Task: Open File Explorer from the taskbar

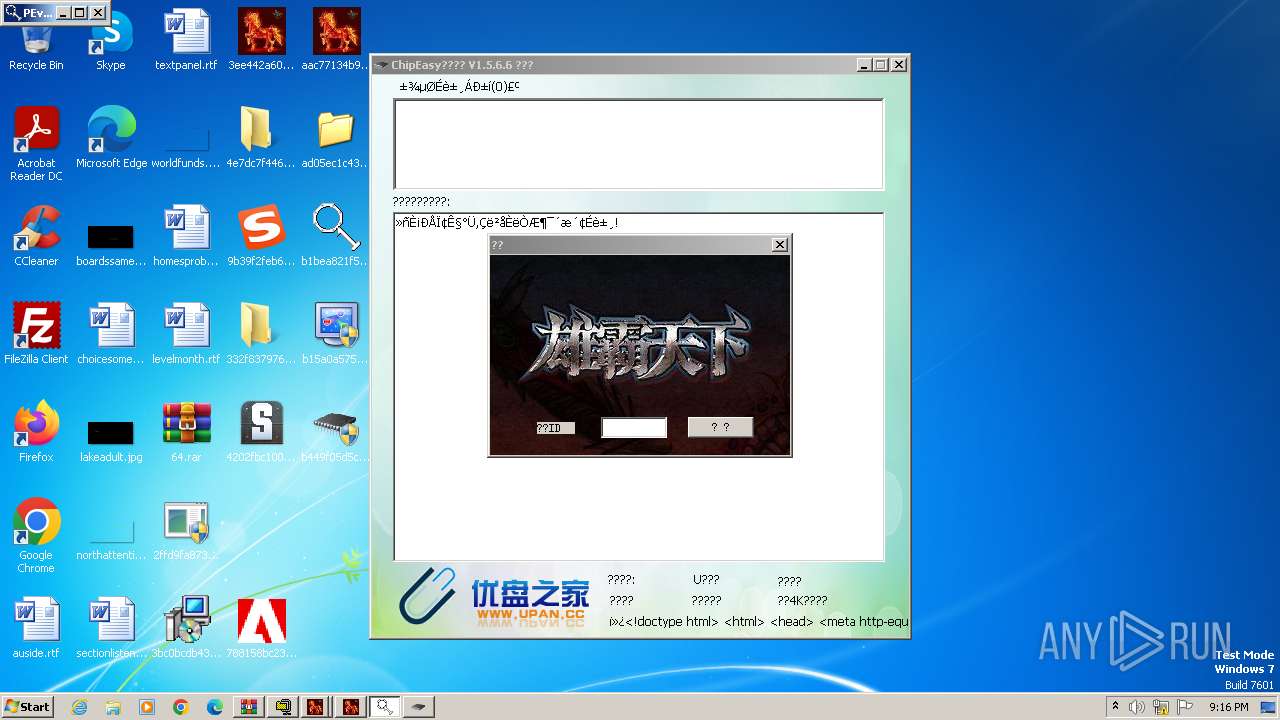Action: point(113,707)
